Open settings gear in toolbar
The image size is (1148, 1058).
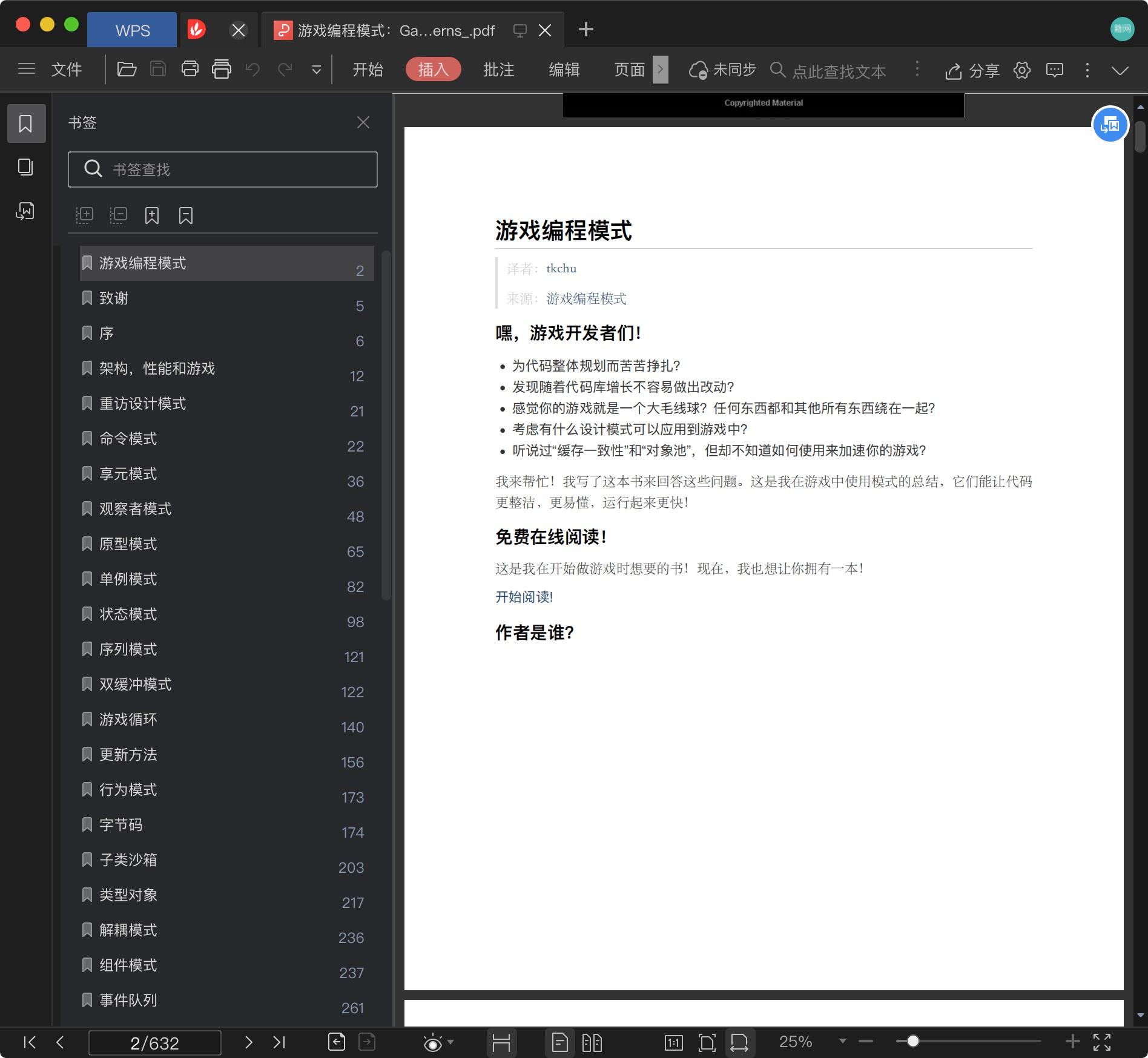[1022, 70]
